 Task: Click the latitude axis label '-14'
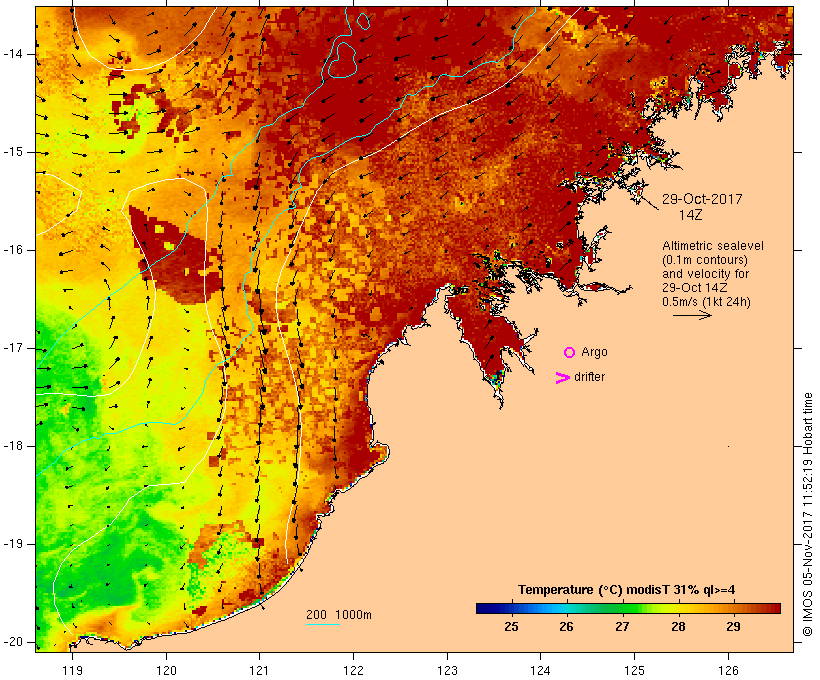13,54
